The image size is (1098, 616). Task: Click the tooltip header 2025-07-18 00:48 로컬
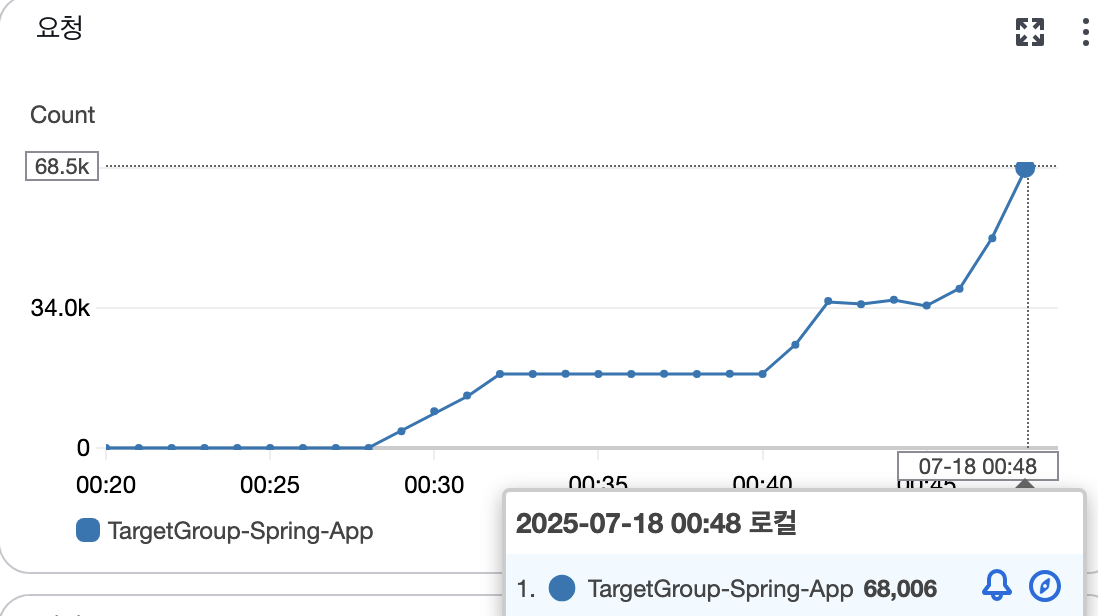coord(656,523)
